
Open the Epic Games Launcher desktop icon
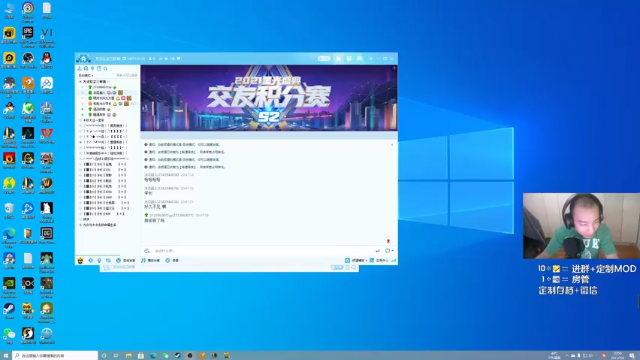28,36
